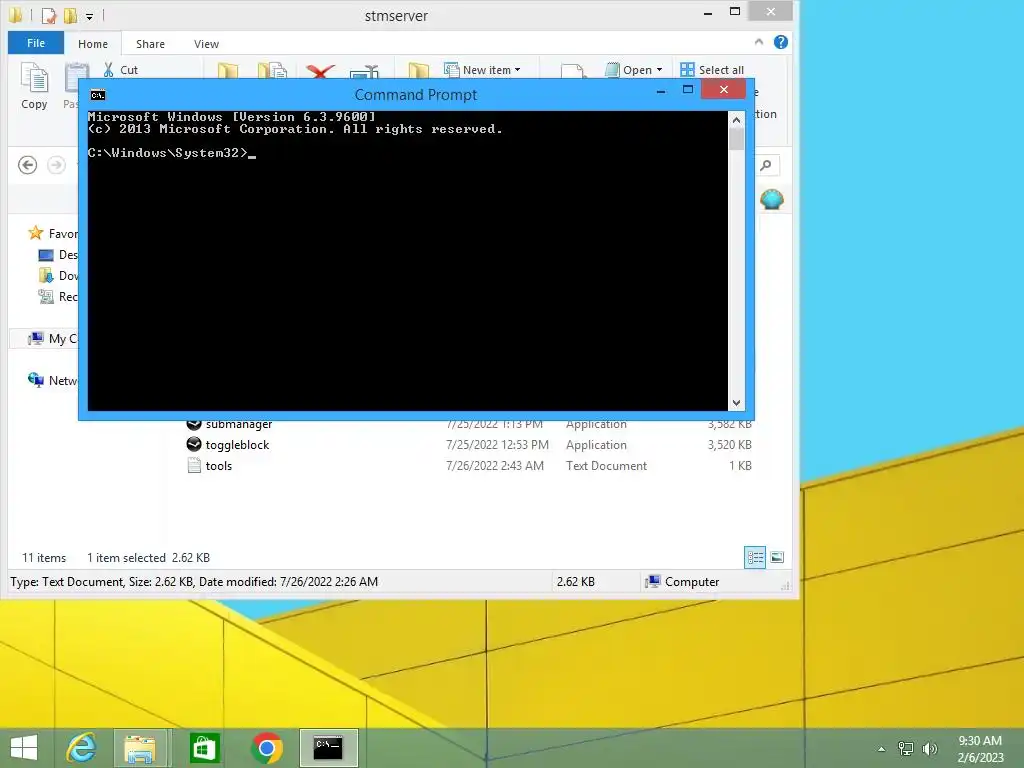This screenshot has height=768, width=1024.
Task: Open the New item dropdown
Action: tap(483, 70)
